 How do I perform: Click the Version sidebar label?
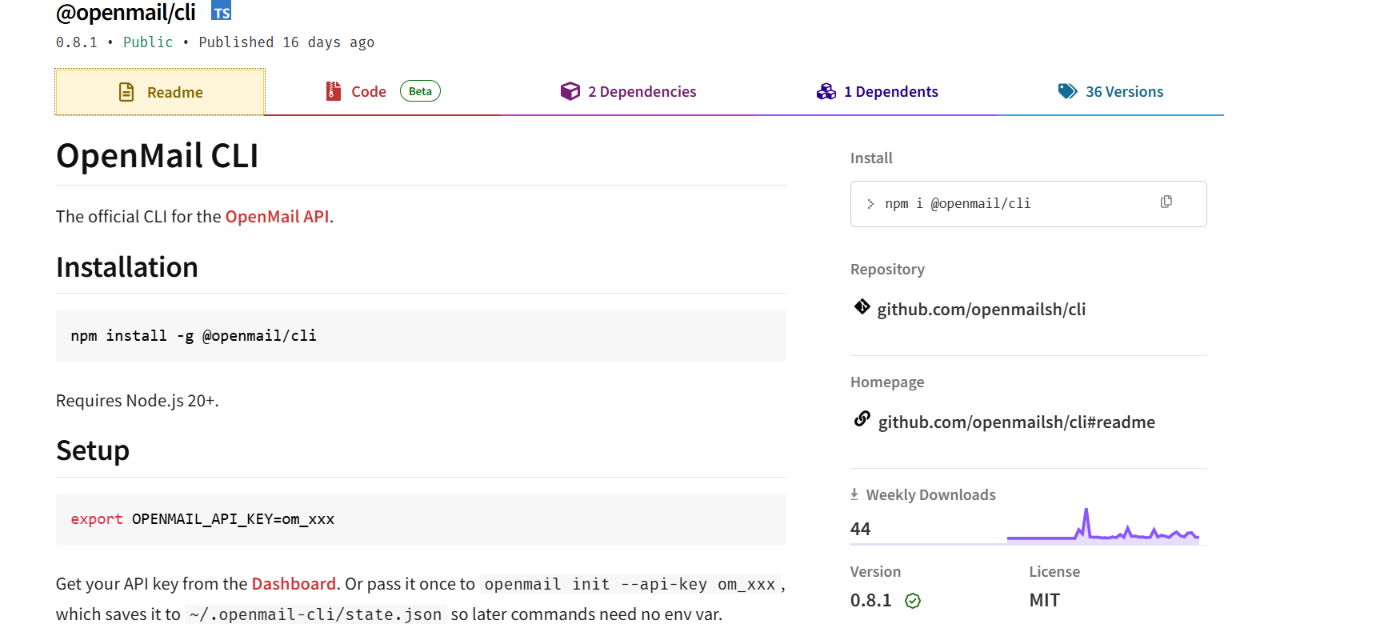point(875,572)
